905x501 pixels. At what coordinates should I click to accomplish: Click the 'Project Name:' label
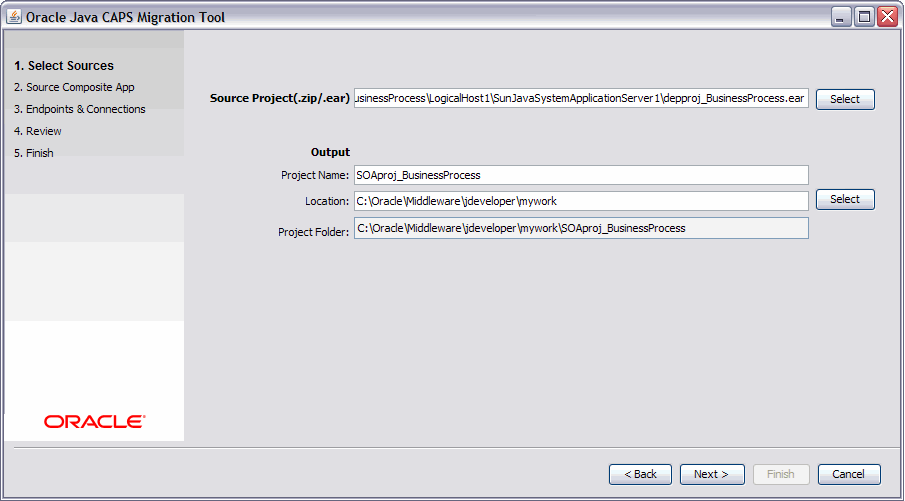point(315,175)
